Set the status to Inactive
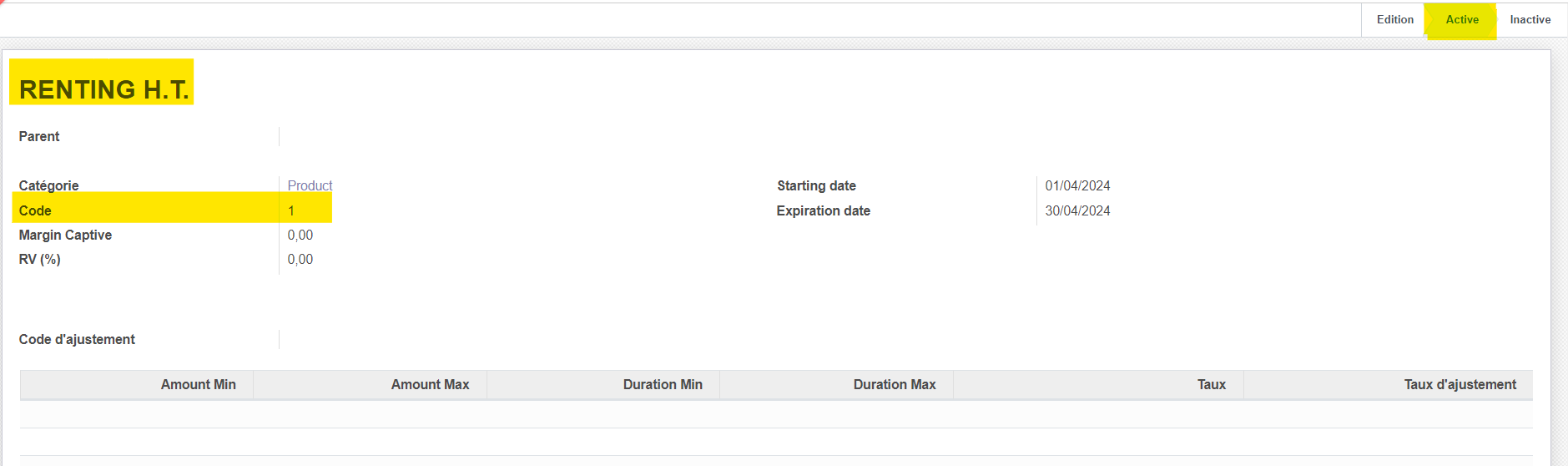The height and width of the screenshot is (466, 1568). click(1530, 20)
